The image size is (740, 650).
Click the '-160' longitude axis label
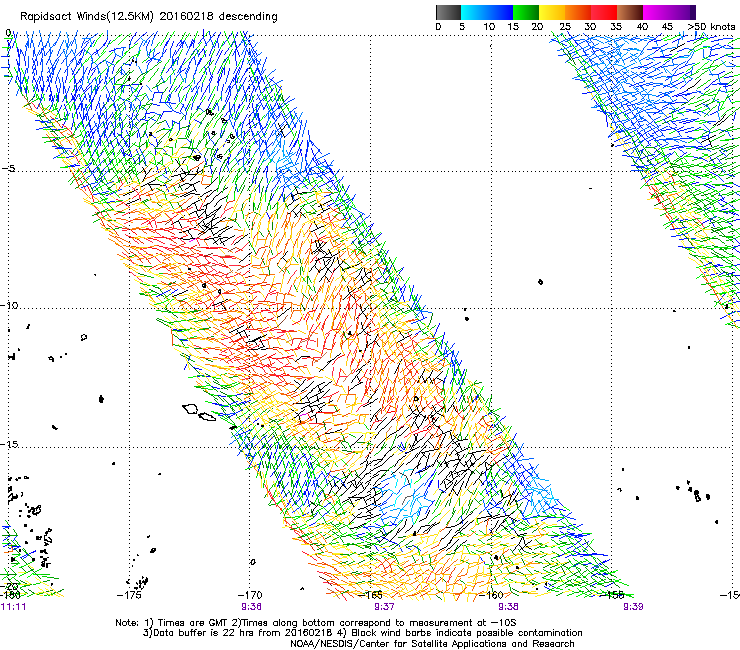[x=492, y=595]
